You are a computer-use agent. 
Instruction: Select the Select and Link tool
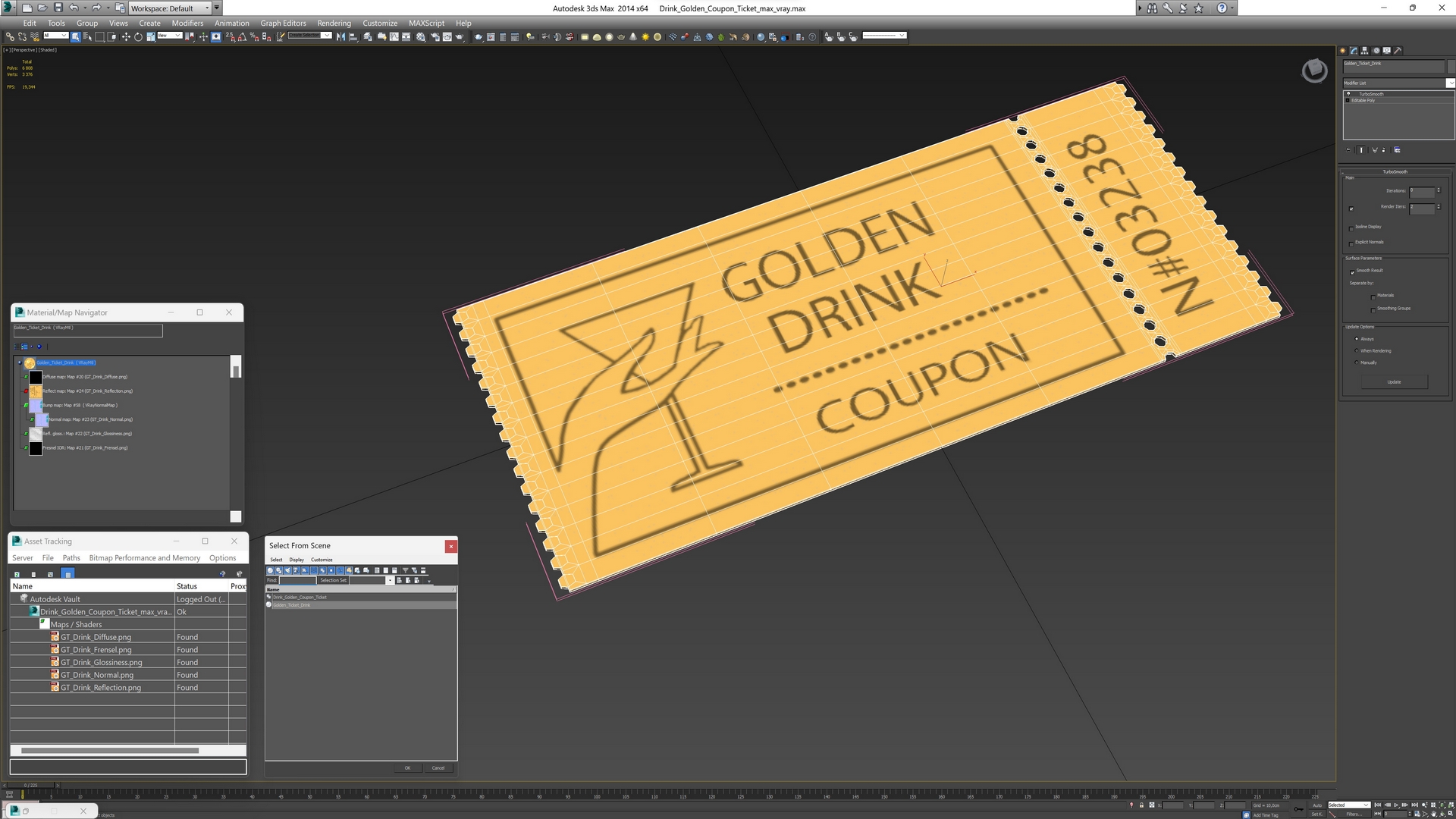[10, 36]
